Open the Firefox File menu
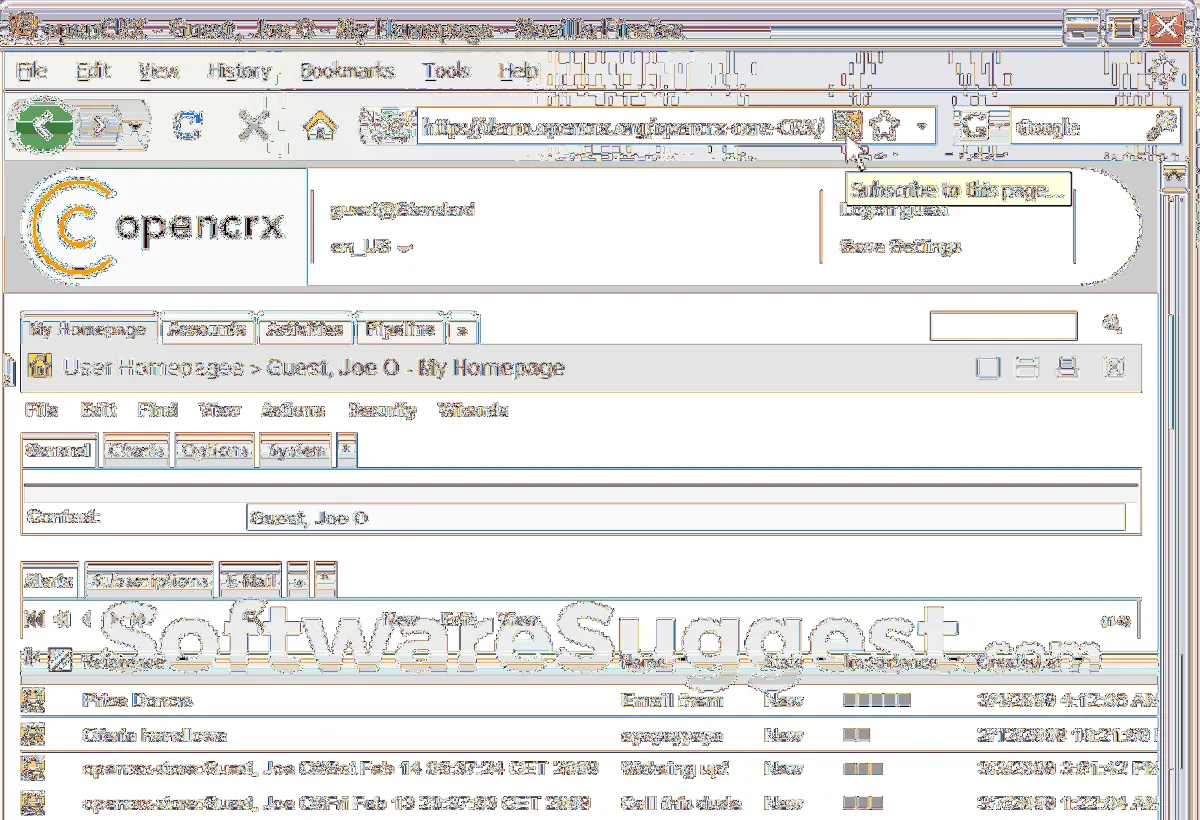The height and width of the screenshot is (820, 1200). coord(32,71)
